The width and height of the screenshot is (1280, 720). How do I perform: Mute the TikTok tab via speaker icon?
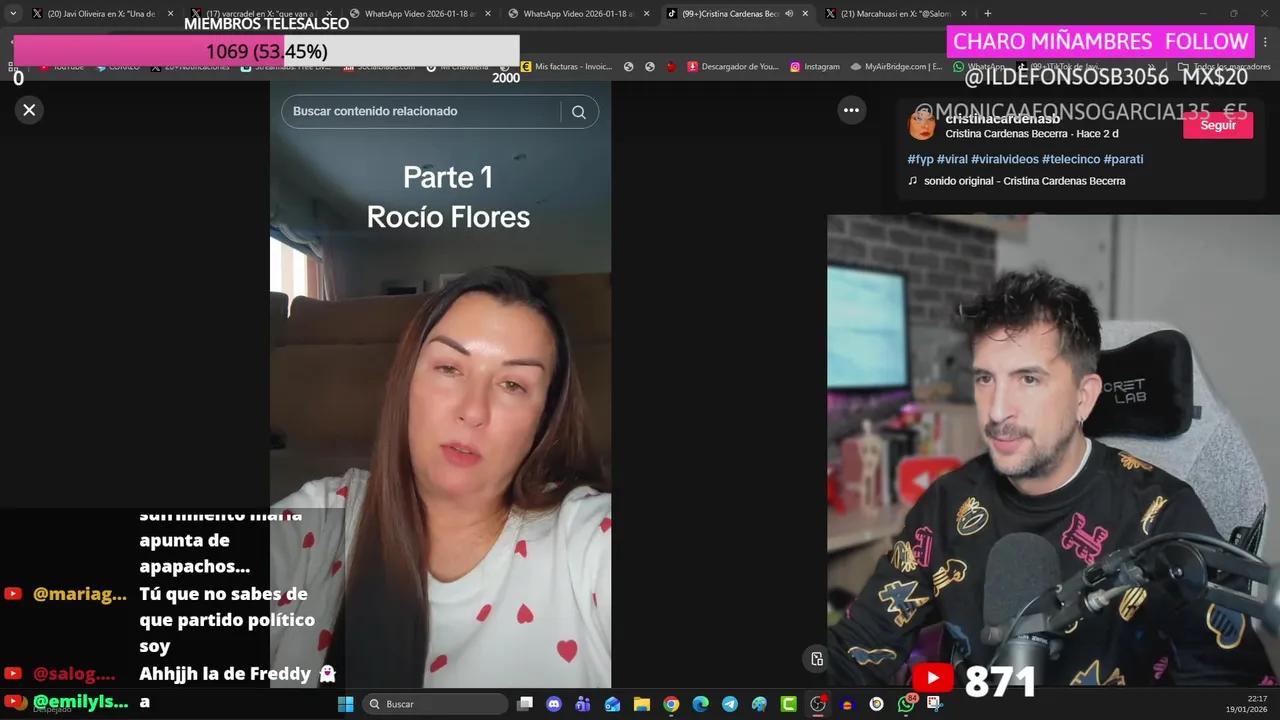[x=789, y=14]
